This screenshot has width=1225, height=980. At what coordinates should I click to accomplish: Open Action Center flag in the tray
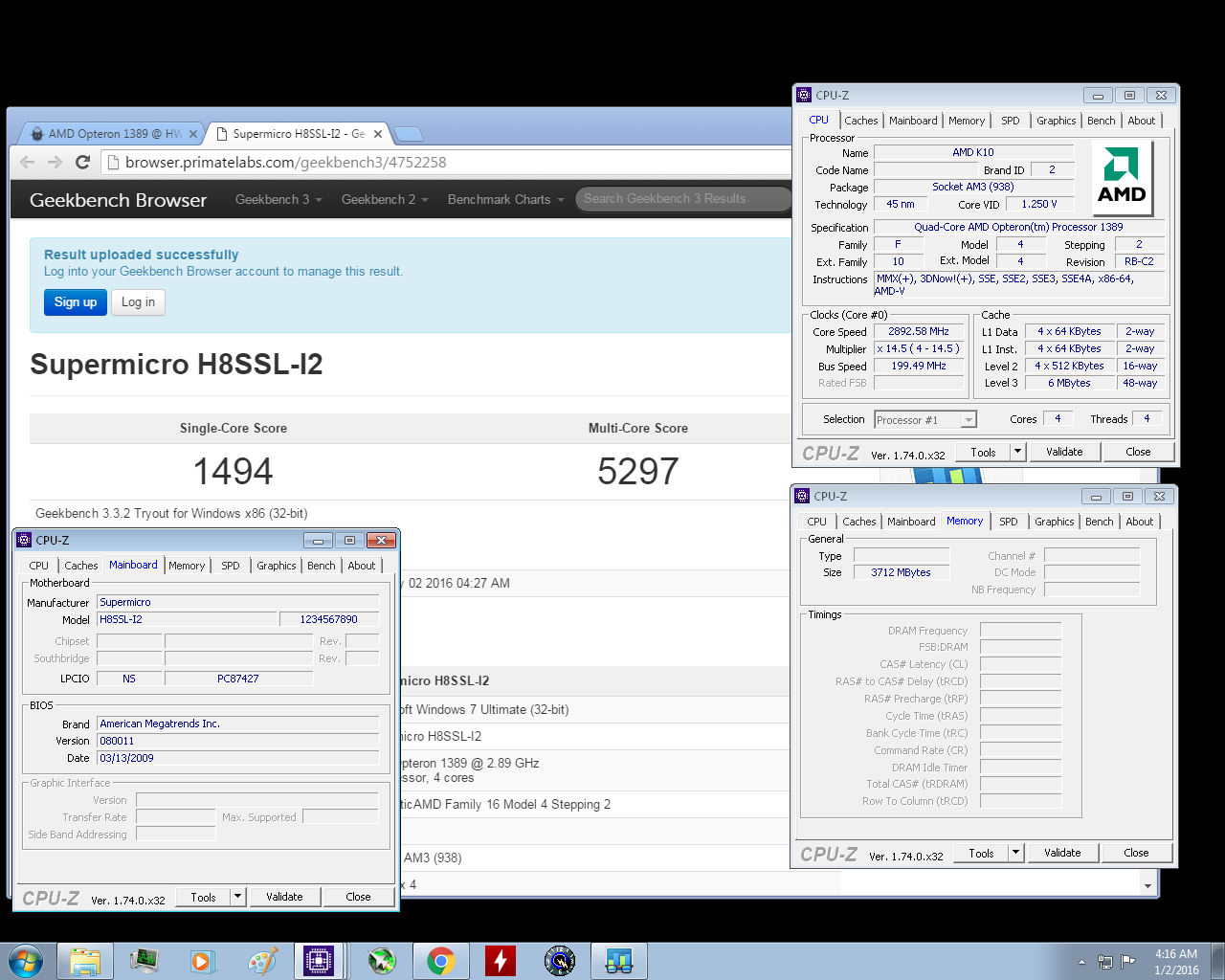(x=1128, y=962)
